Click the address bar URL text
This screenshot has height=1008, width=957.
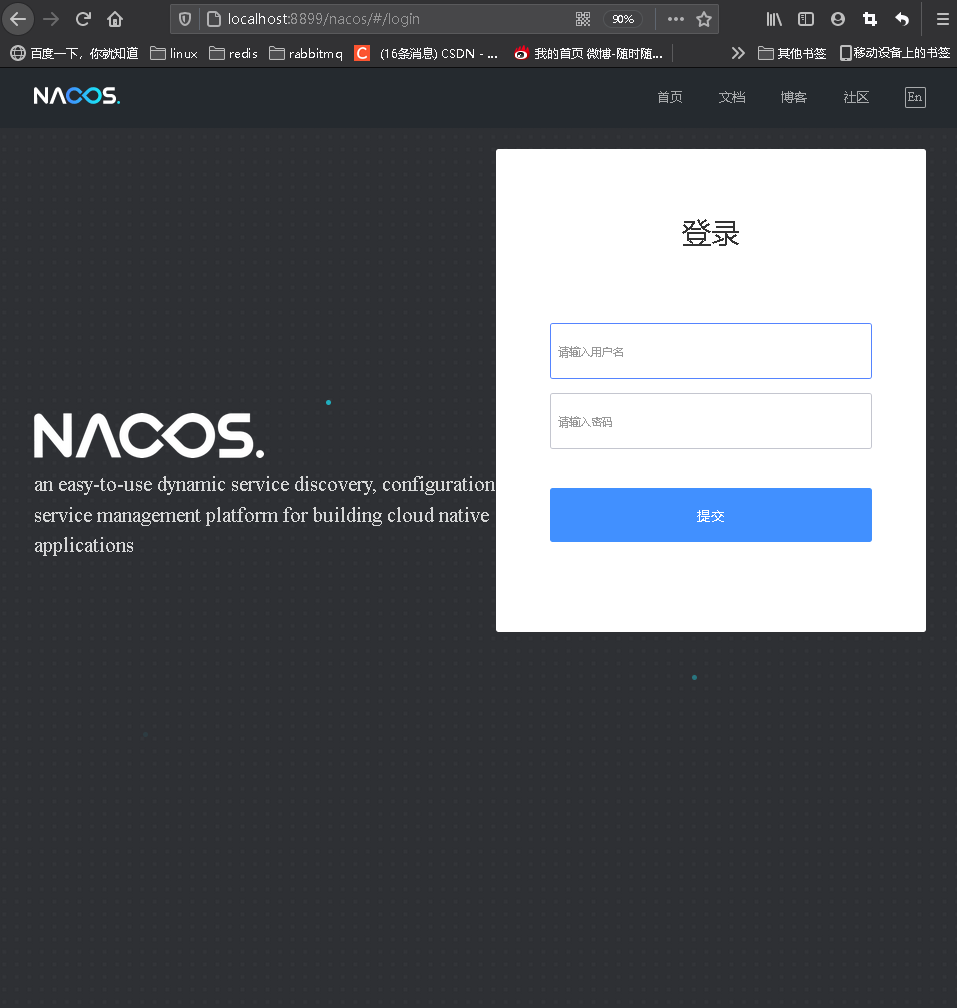tap(323, 19)
